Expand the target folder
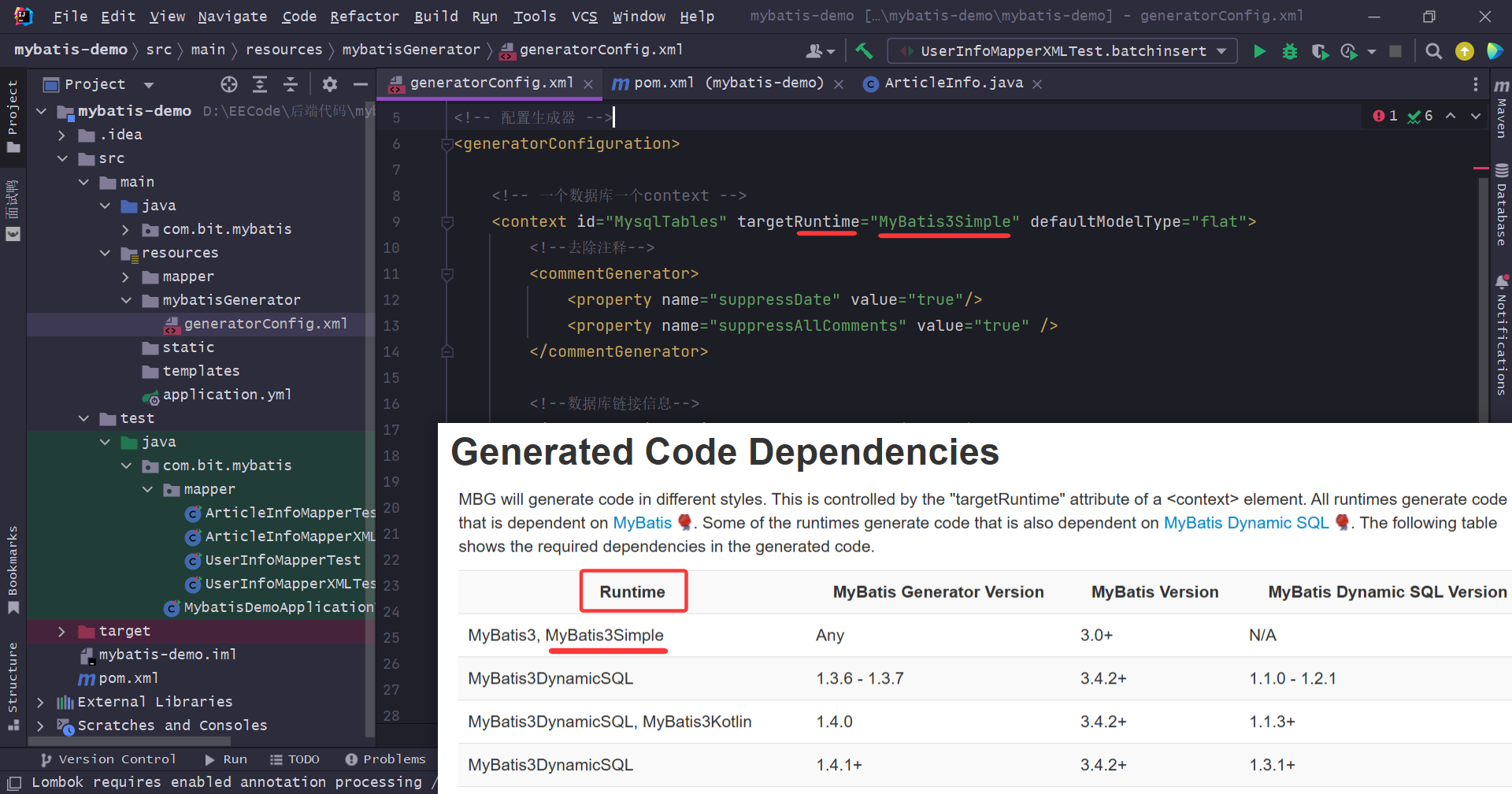The width and height of the screenshot is (1512, 794). pyautogui.click(x=62, y=631)
